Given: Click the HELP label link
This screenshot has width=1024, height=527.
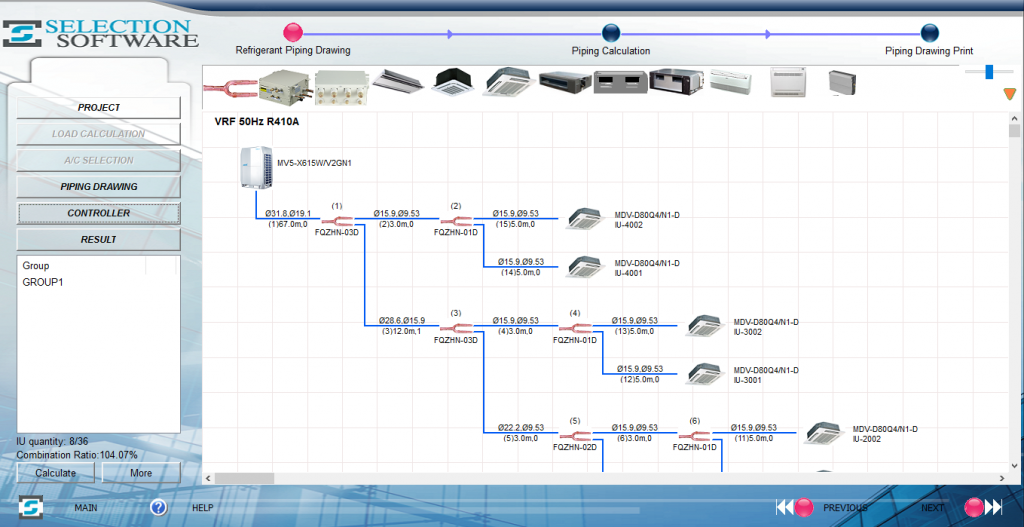Looking at the screenshot, I should click(x=202, y=507).
